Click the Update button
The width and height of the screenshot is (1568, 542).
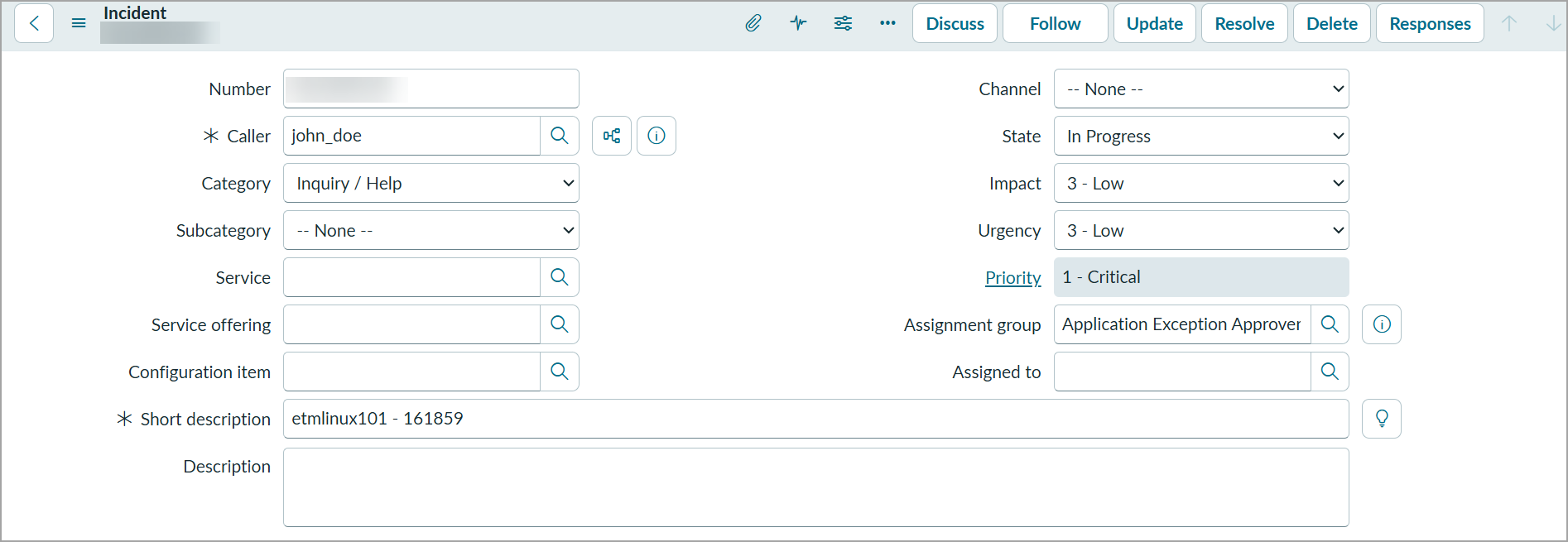coord(1155,23)
